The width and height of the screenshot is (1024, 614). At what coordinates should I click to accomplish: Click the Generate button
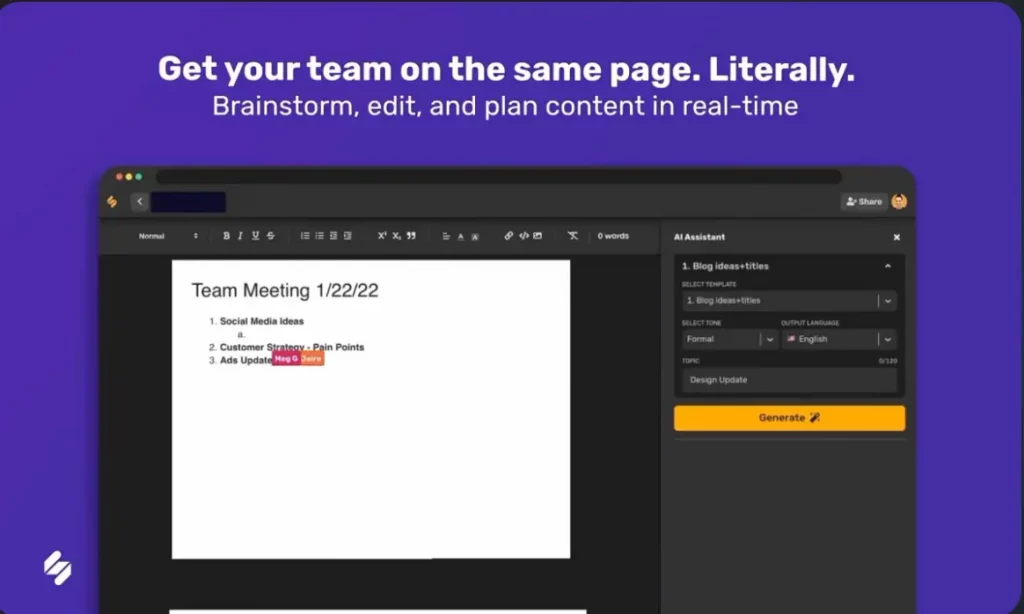[790, 418]
